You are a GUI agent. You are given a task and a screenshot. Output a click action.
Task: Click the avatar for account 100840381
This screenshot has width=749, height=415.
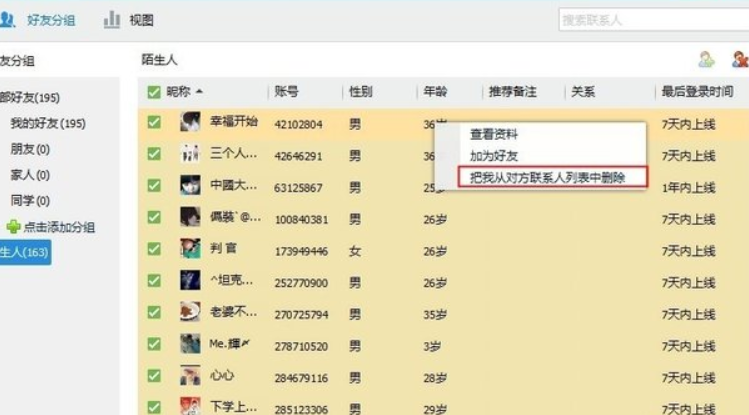tap(190, 217)
